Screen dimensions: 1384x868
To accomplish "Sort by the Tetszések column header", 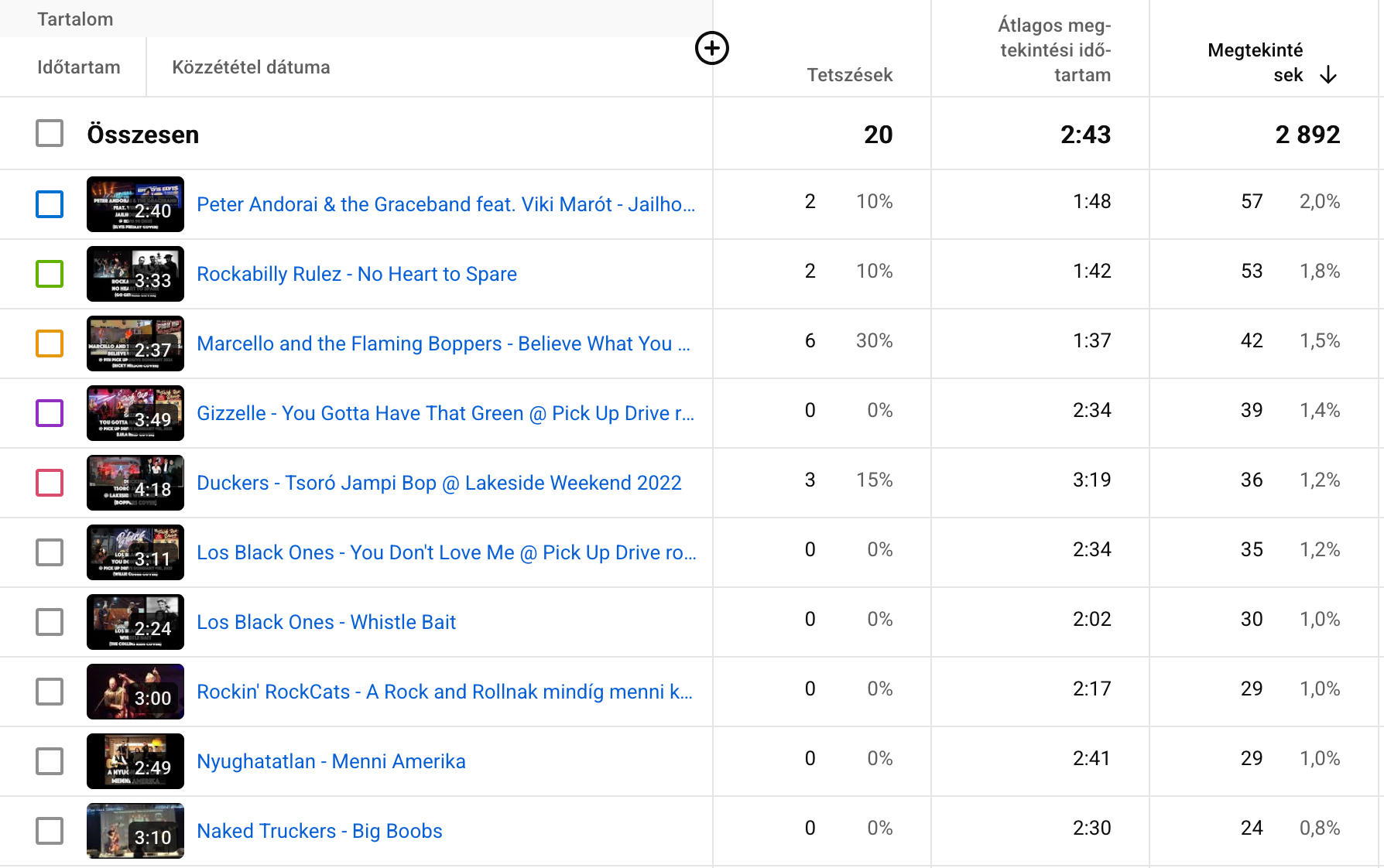I will pyautogui.click(x=849, y=75).
